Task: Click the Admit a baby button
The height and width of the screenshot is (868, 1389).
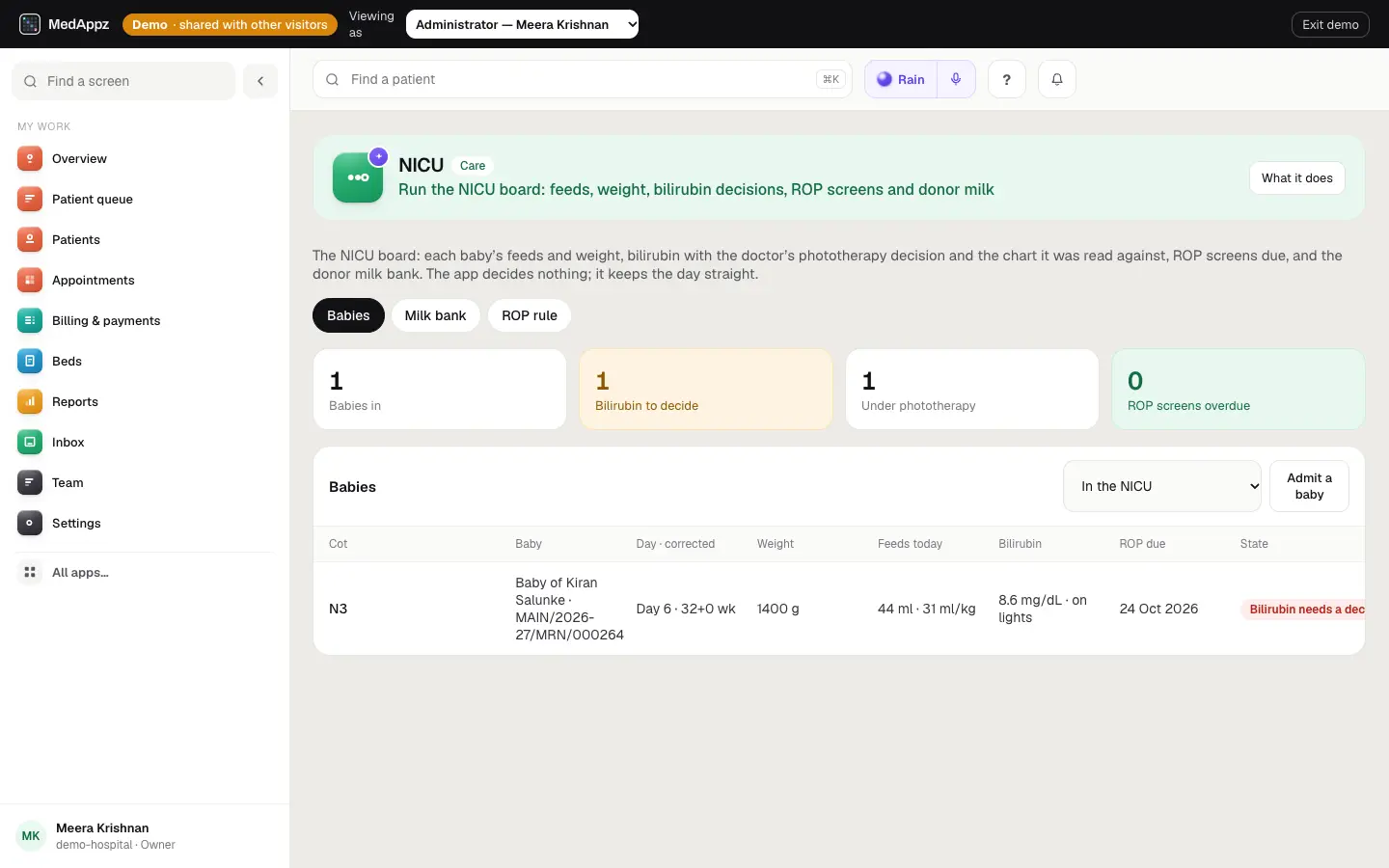Action: pos(1309,486)
